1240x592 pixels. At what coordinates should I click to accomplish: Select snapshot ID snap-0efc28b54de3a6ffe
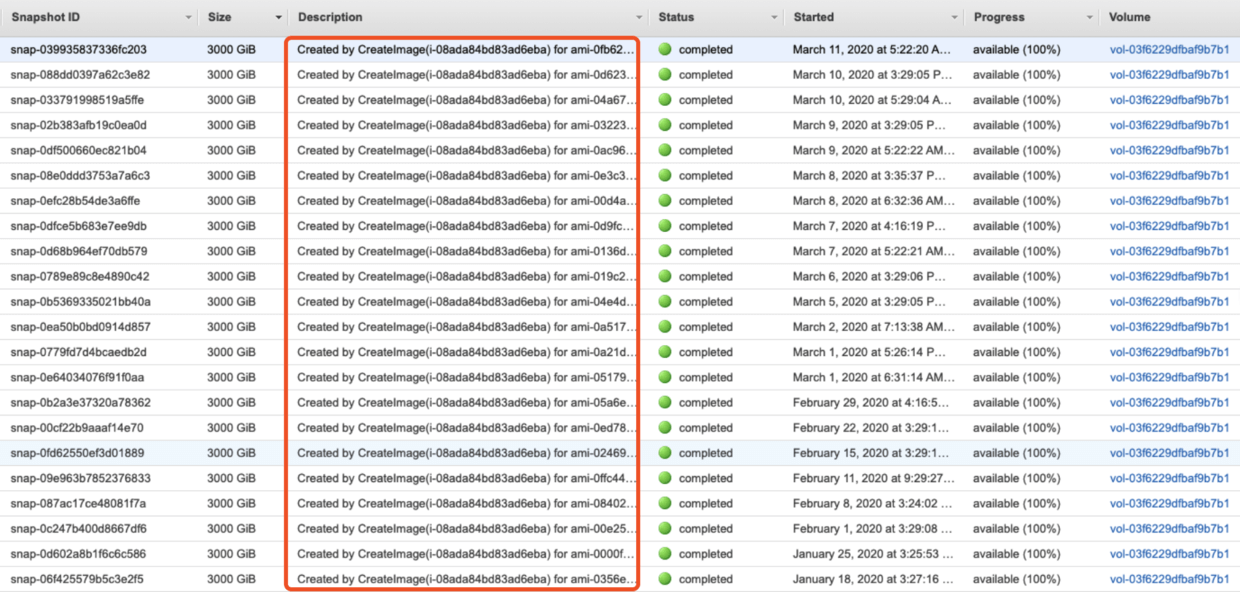[77, 201]
